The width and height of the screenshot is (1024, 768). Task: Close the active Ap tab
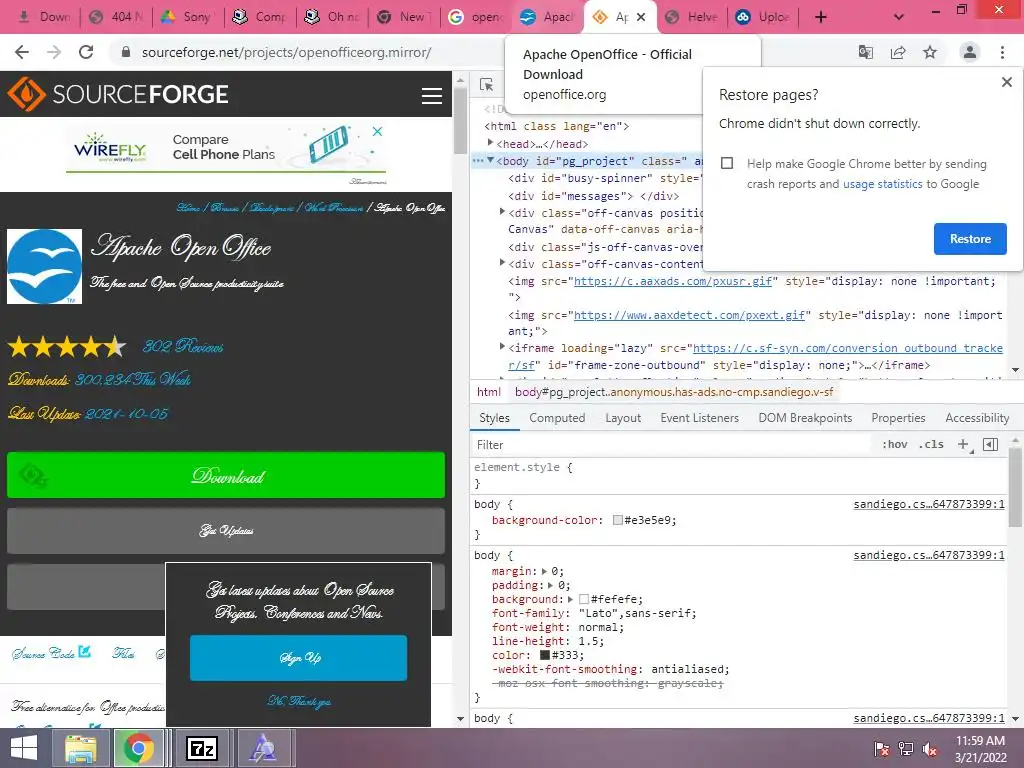click(x=641, y=17)
